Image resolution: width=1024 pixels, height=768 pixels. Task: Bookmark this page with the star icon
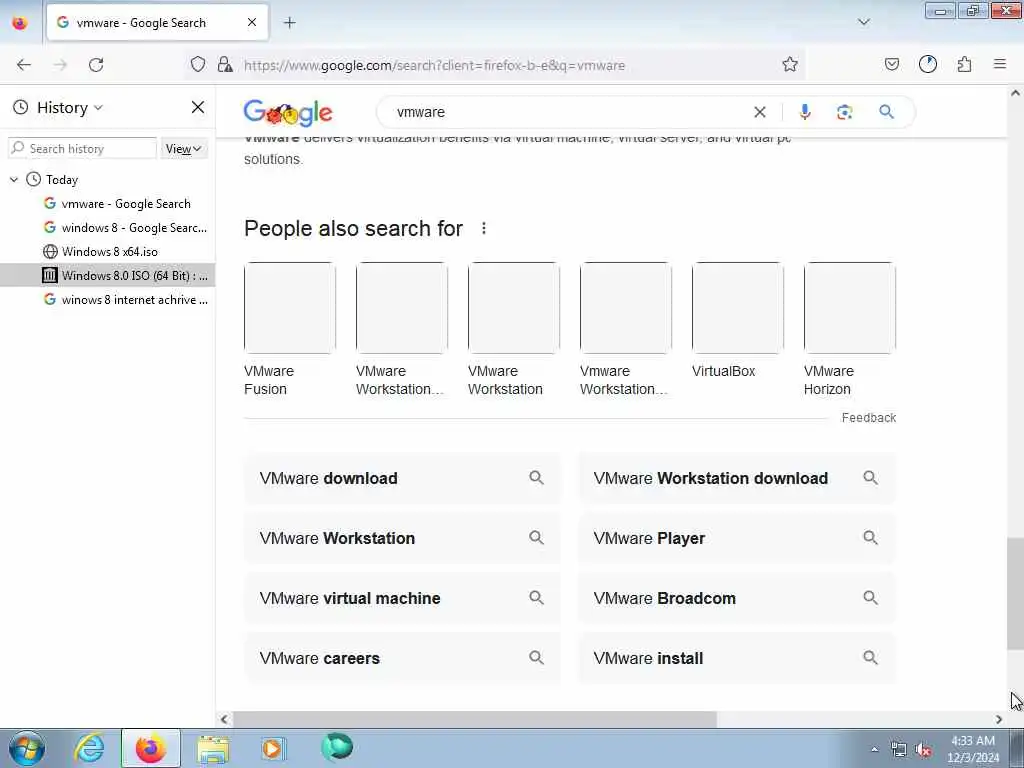coord(790,64)
